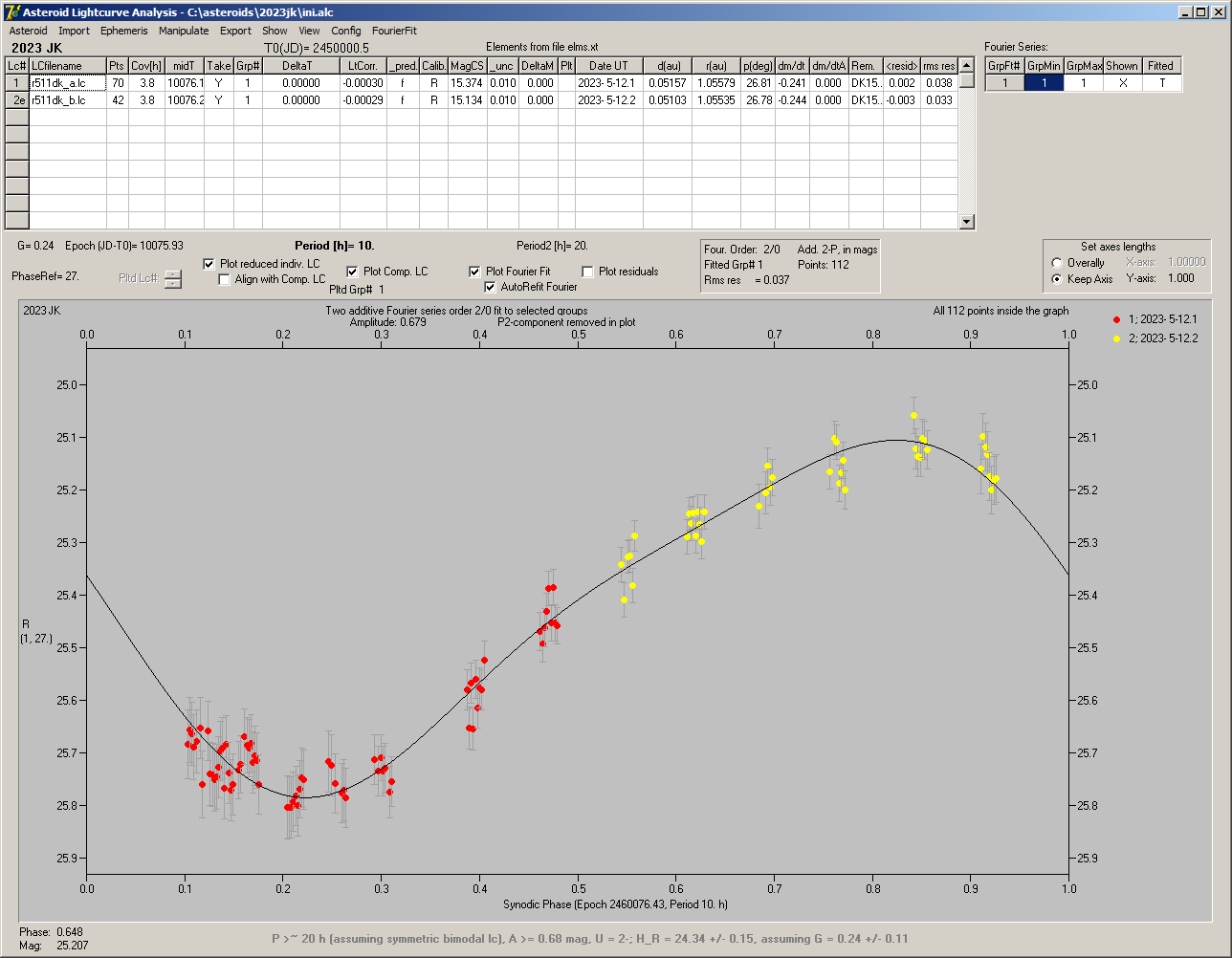Open the Import menu
Image resolution: width=1232 pixels, height=958 pixels.
pyautogui.click(x=74, y=31)
